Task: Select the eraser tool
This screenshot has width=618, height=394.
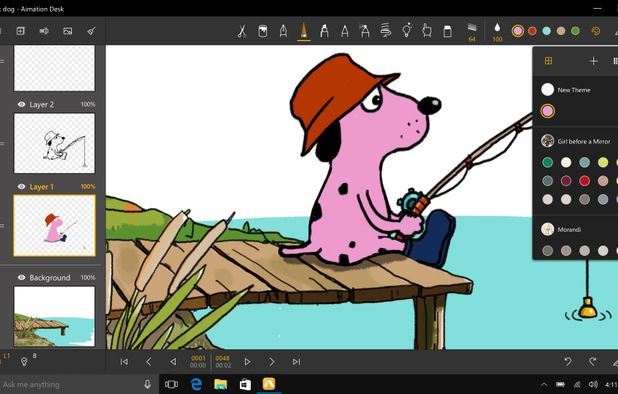Action: coord(447,31)
